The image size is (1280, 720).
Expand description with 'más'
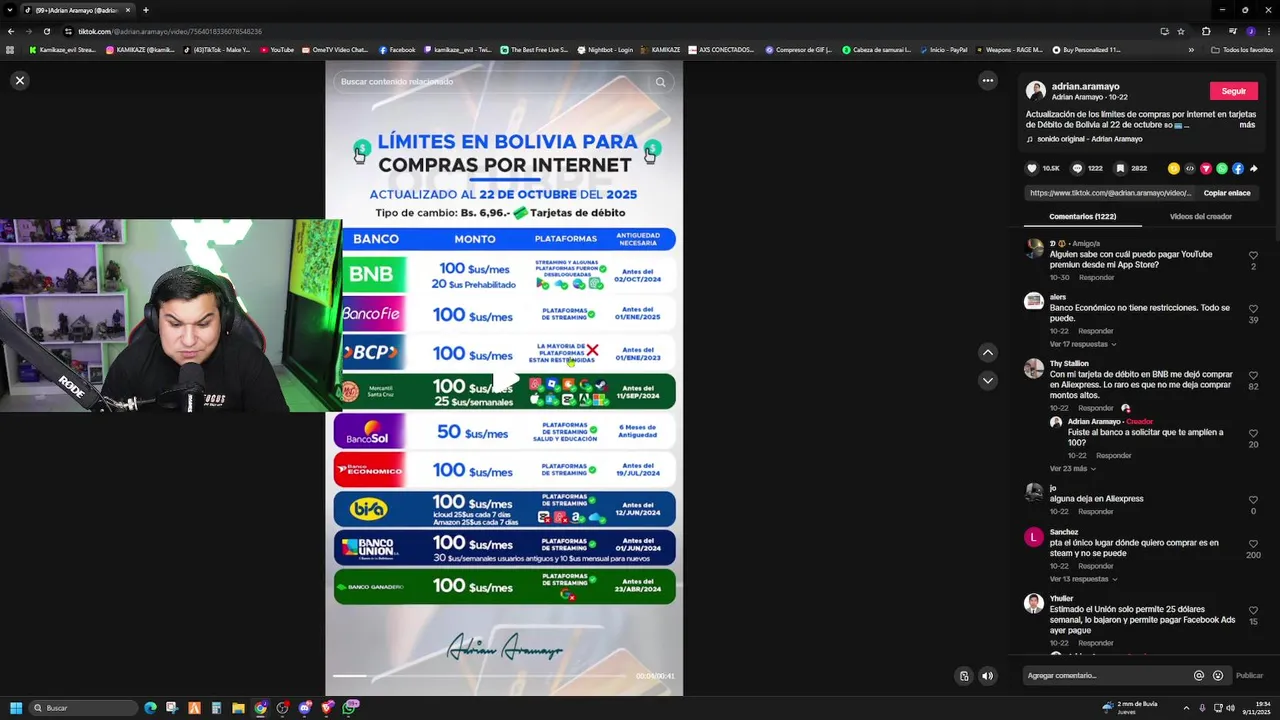click(x=1247, y=125)
